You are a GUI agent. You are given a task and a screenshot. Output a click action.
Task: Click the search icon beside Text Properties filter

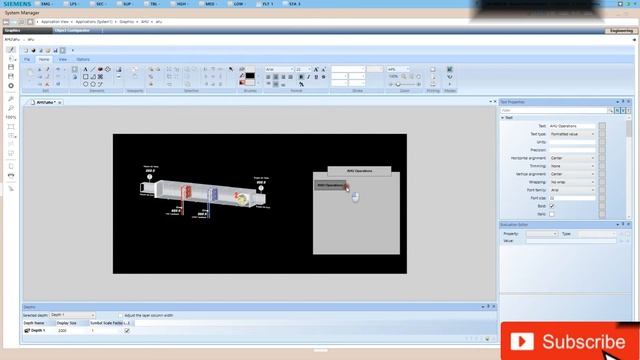point(610,111)
